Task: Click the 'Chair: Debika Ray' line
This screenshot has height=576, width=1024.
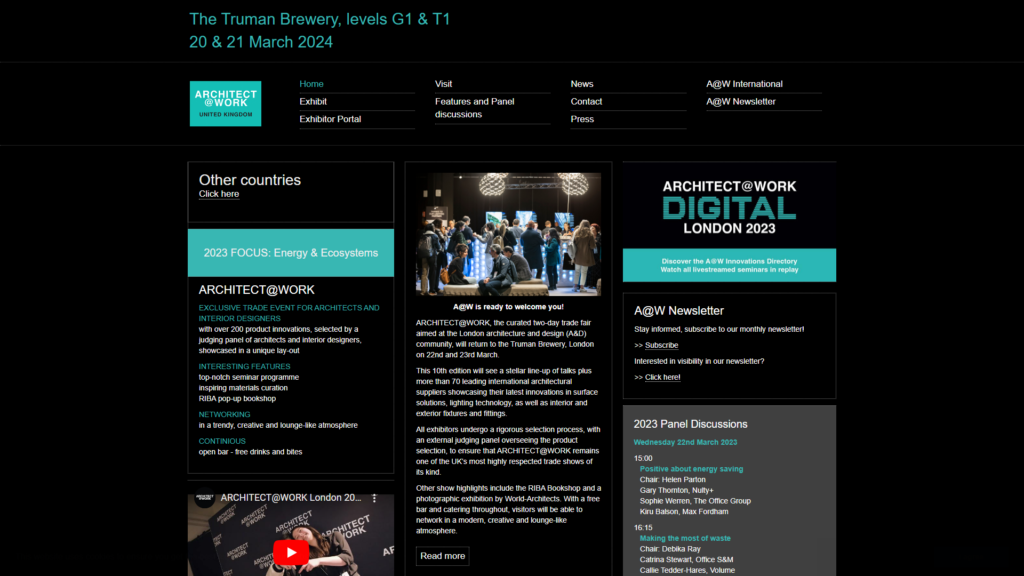Action: coord(670,549)
